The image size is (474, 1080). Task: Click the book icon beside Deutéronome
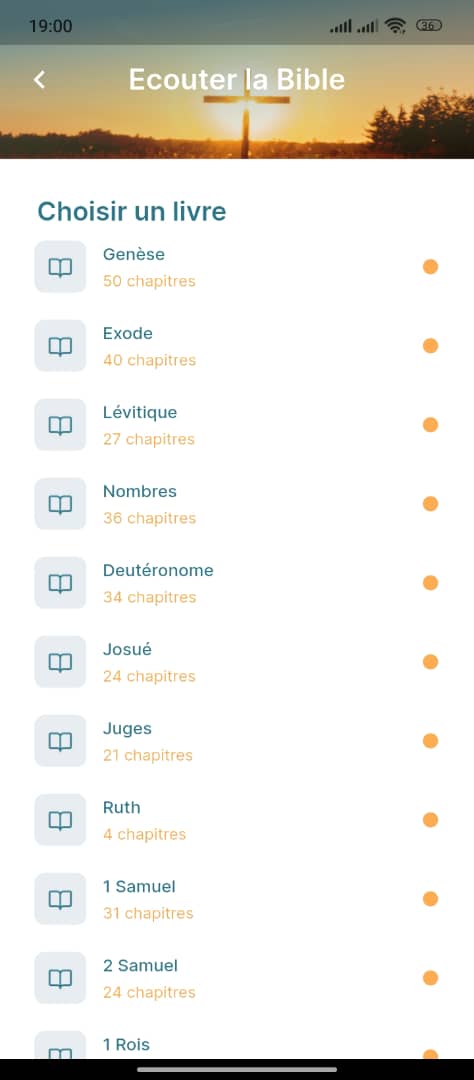(x=60, y=583)
